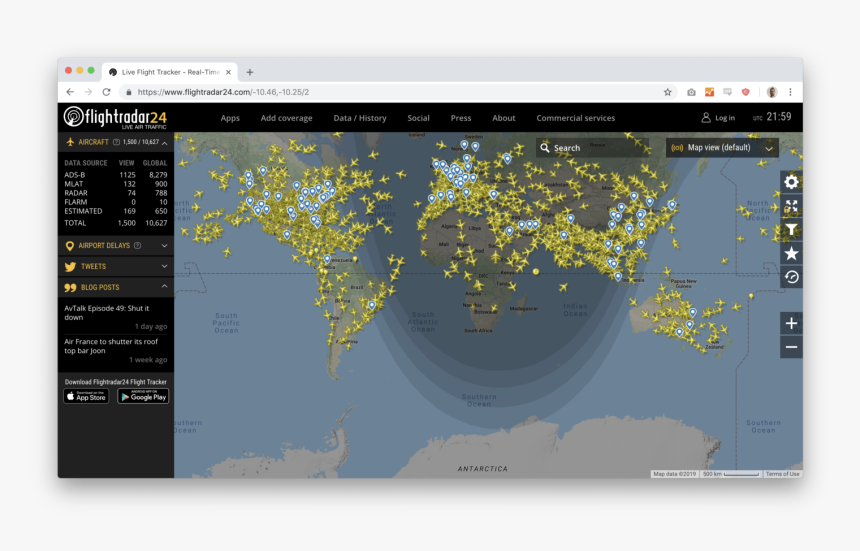860x551 pixels.
Task: Open the Apps menu
Action: point(230,118)
